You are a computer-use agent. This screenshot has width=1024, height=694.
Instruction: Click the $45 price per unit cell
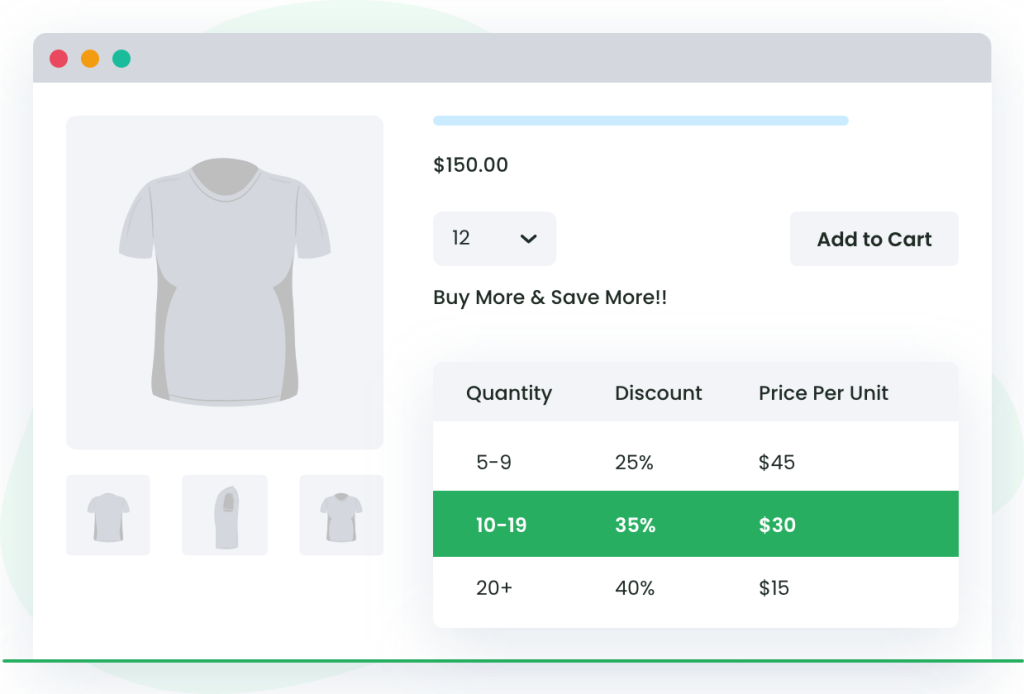pyautogui.click(x=776, y=462)
